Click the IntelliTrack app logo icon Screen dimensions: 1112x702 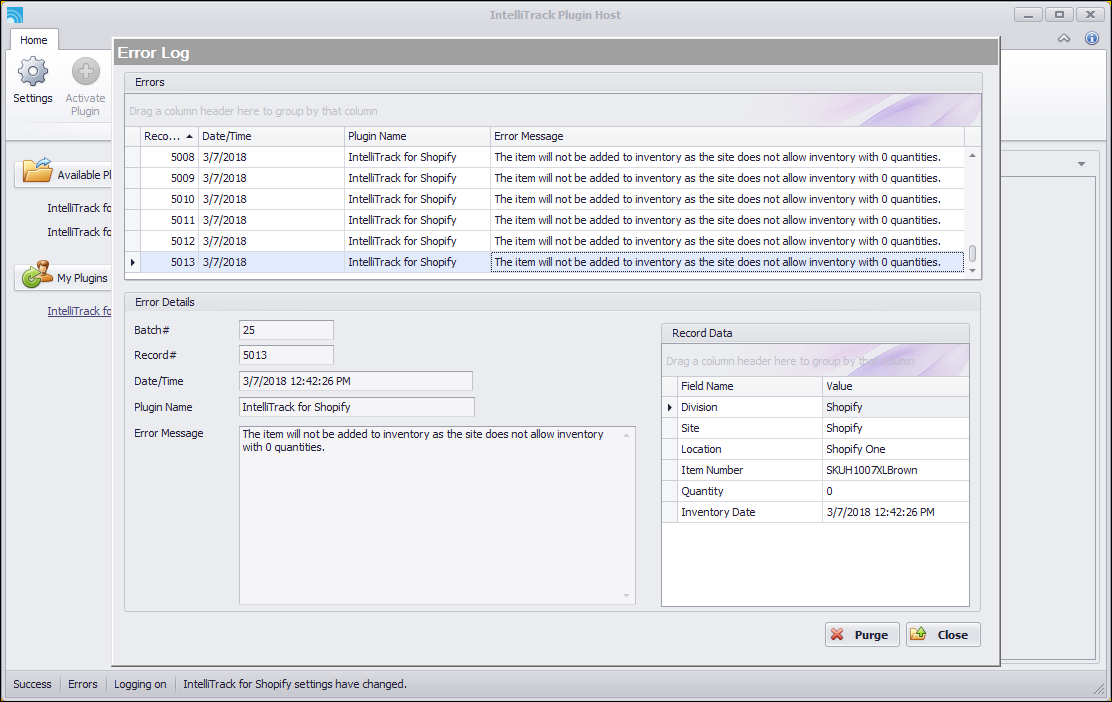(x=15, y=14)
